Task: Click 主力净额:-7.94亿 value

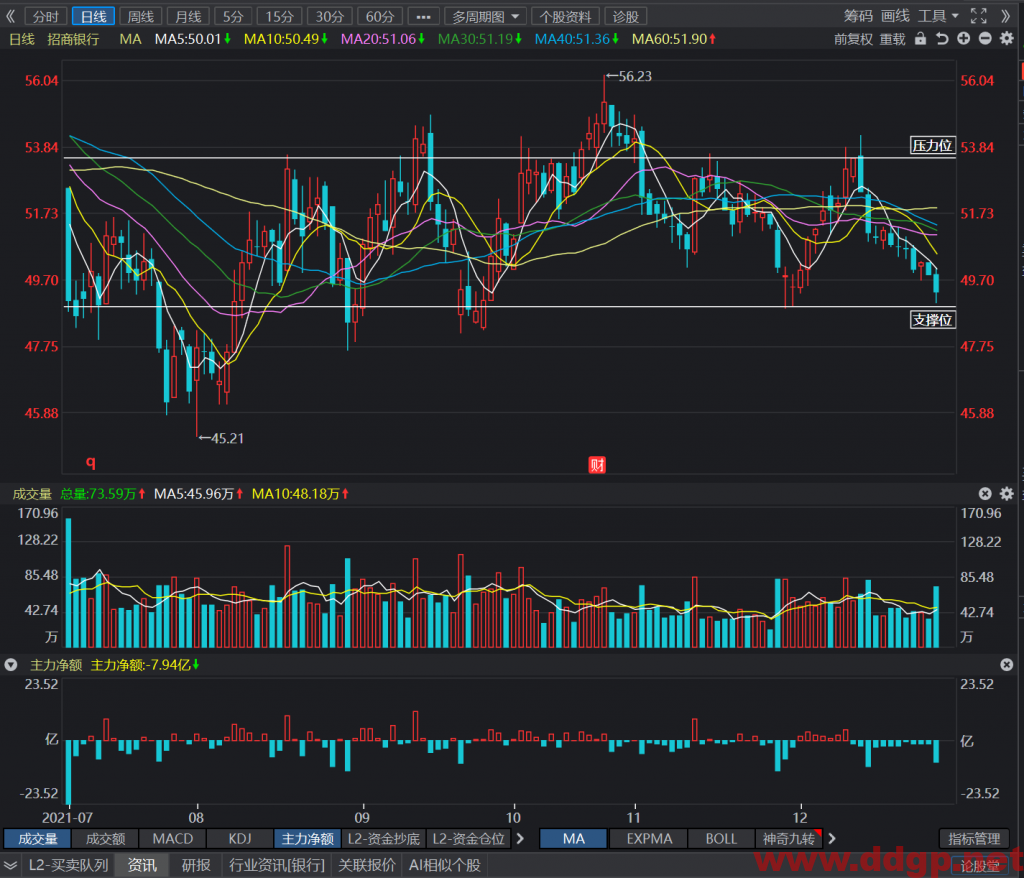Action: [x=144, y=664]
